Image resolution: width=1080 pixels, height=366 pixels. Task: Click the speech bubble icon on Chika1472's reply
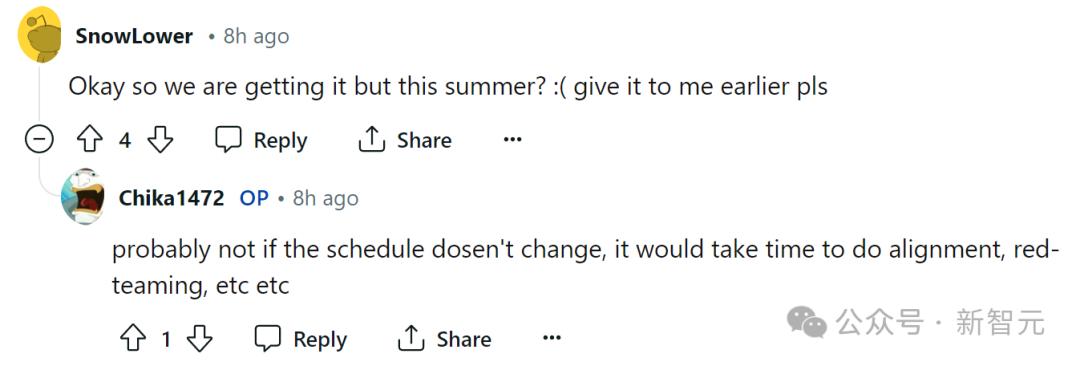pyautogui.click(x=268, y=338)
